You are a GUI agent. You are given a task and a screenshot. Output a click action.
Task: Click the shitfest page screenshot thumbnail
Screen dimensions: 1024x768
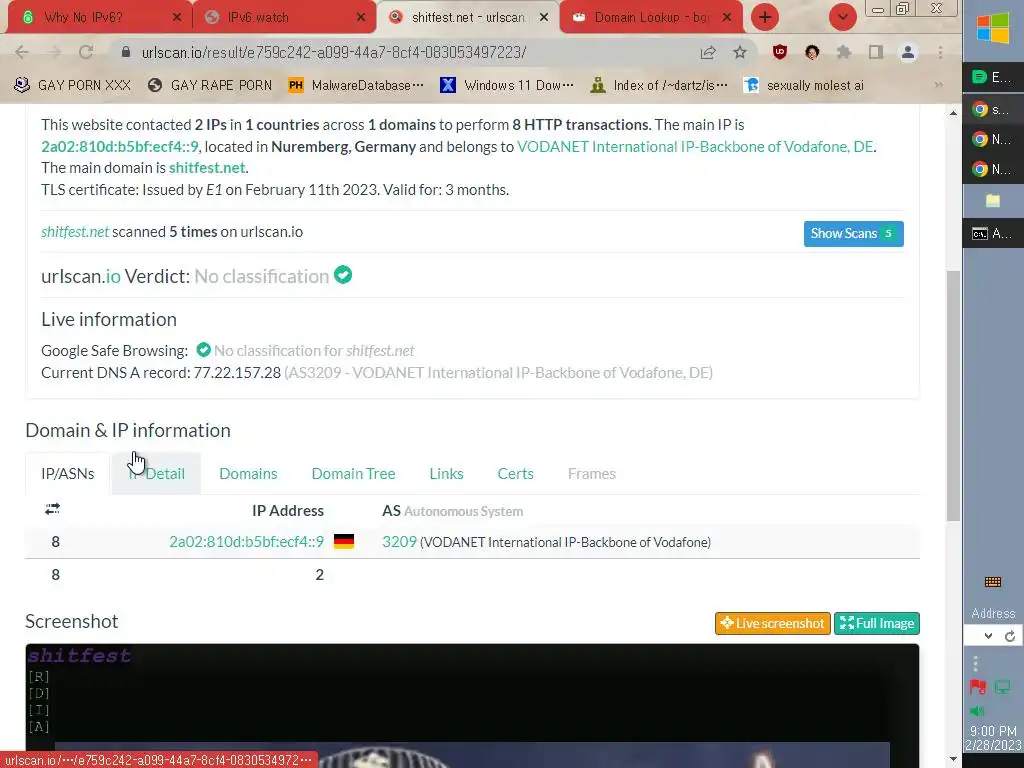tap(472, 705)
